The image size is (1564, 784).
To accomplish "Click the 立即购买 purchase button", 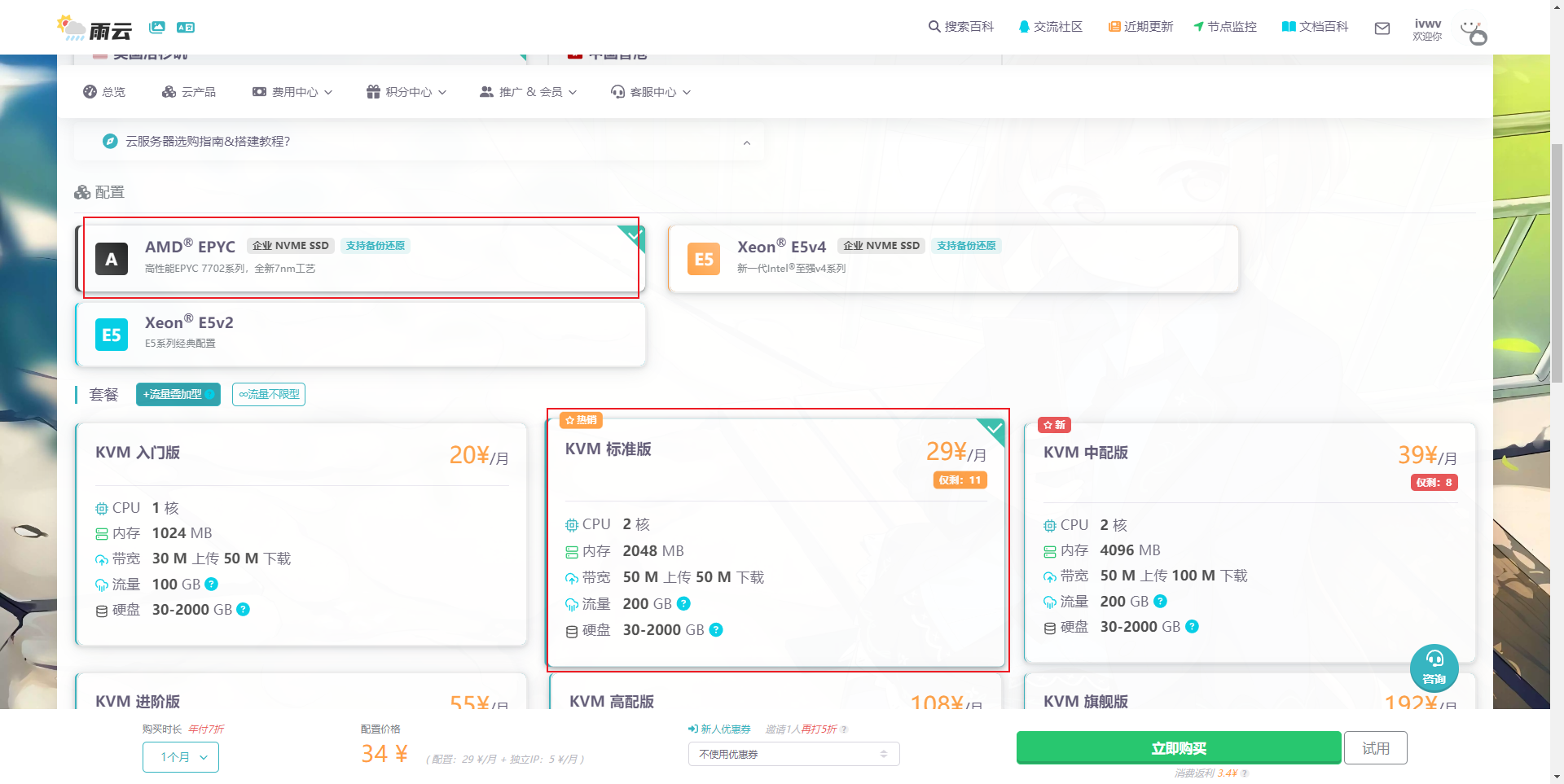I will [x=1178, y=747].
